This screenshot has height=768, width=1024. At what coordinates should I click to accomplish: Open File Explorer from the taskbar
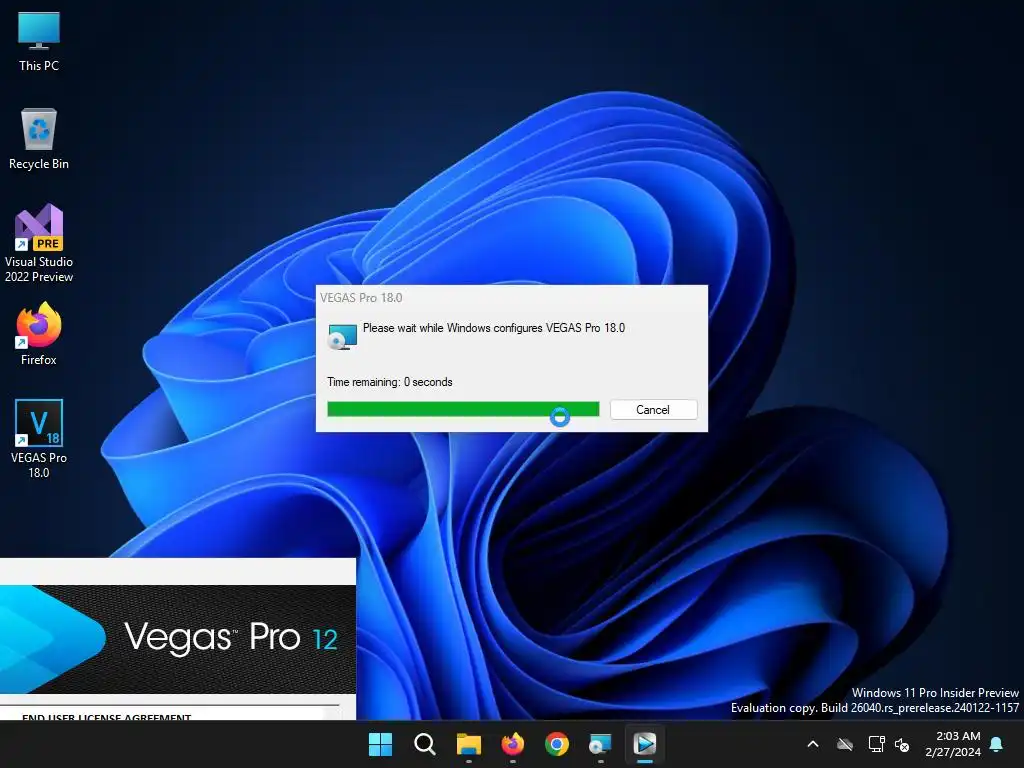tap(469, 744)
